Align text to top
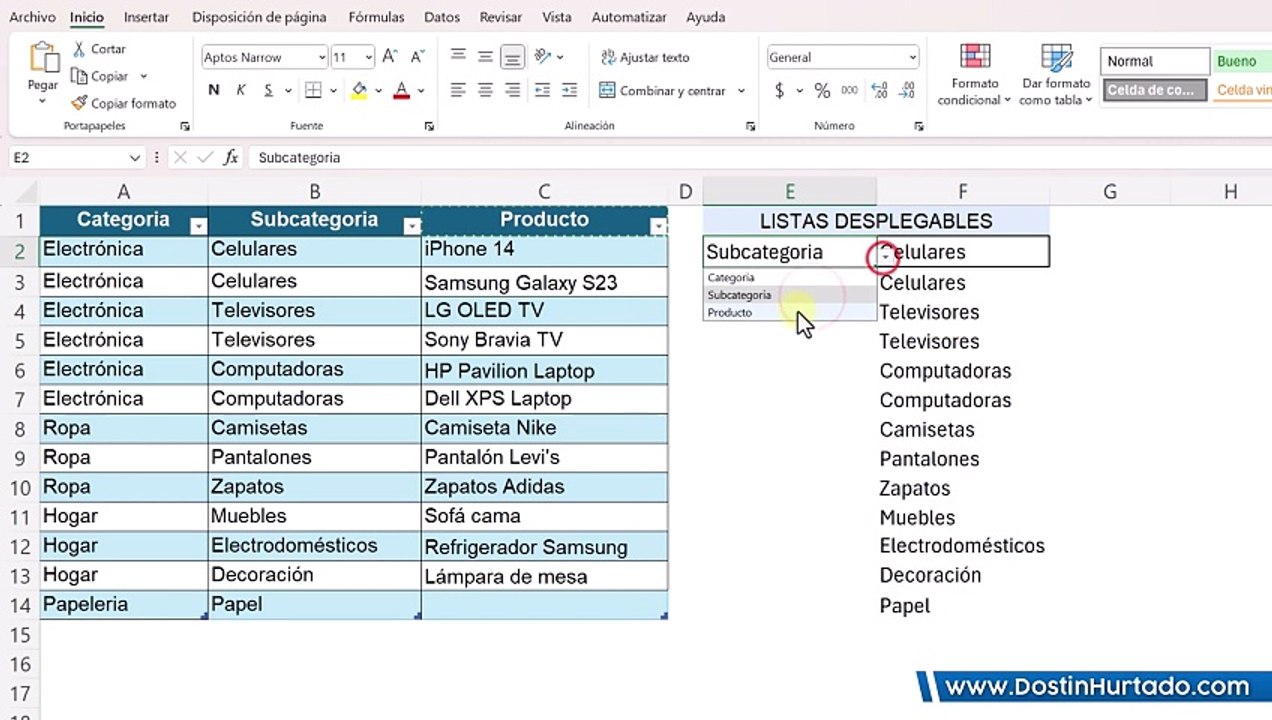This screenshot has height=720, width=1272. (458, 57)
